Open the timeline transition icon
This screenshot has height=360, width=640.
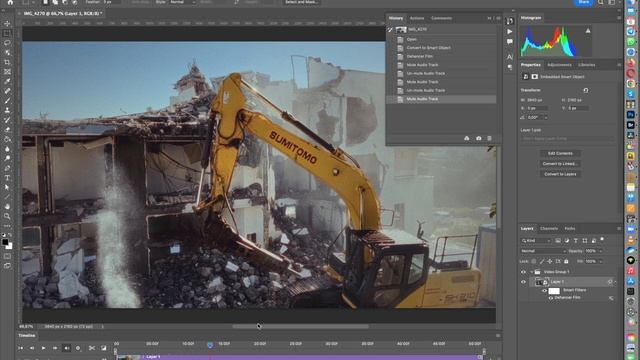[x=104, y=348]
